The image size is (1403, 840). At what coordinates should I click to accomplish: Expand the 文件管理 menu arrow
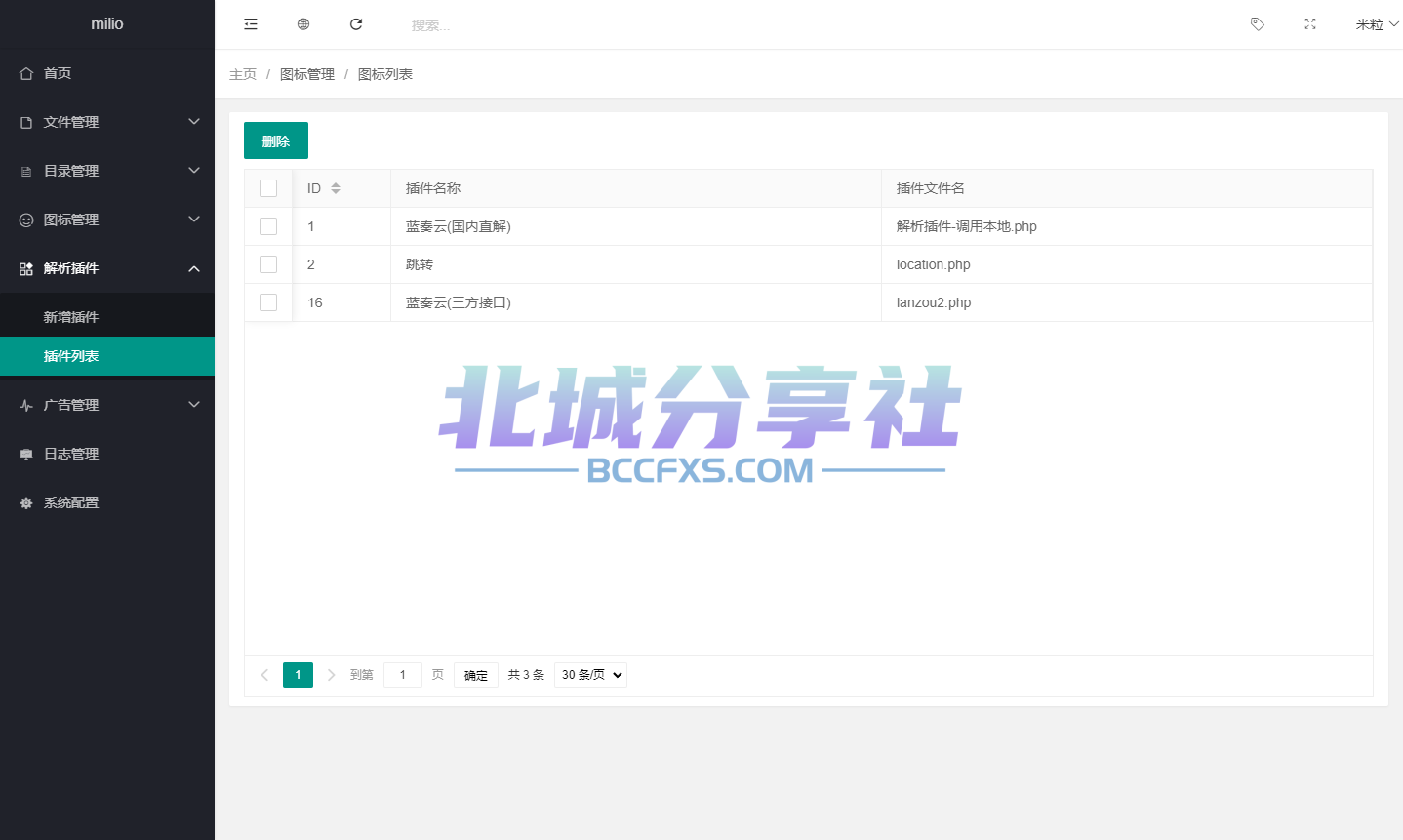point(194,122)
